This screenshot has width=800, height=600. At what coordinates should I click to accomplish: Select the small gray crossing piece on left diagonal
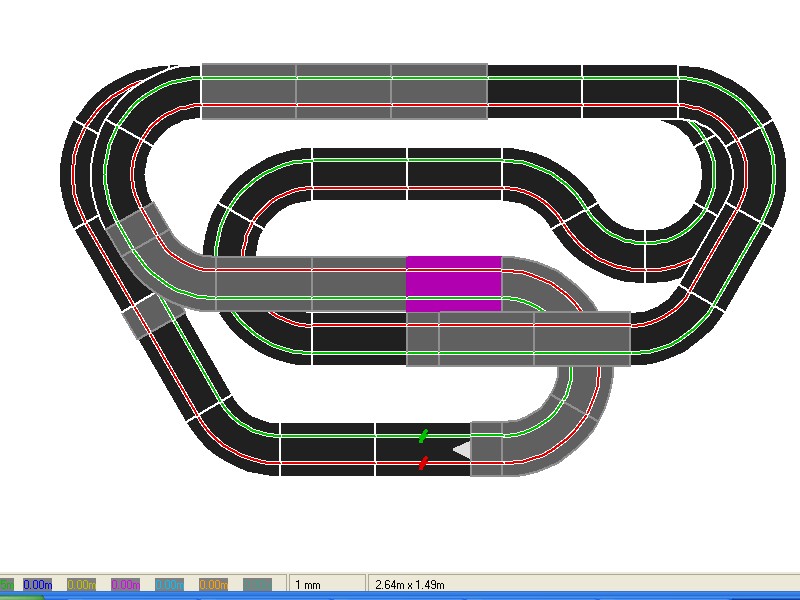152,315
